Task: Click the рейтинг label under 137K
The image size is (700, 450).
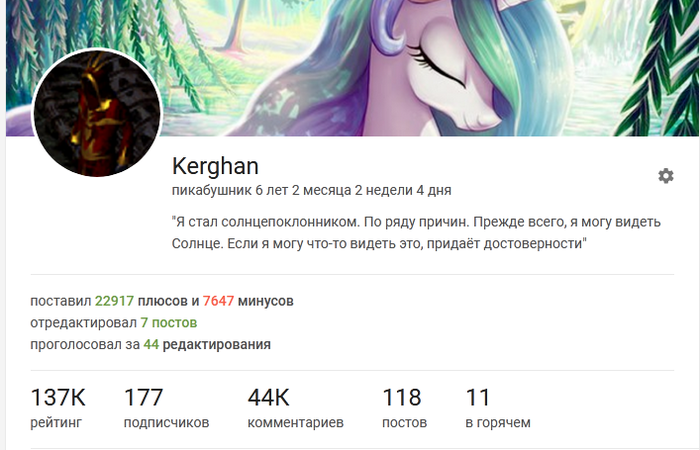Action: click(x=56, y=422)
